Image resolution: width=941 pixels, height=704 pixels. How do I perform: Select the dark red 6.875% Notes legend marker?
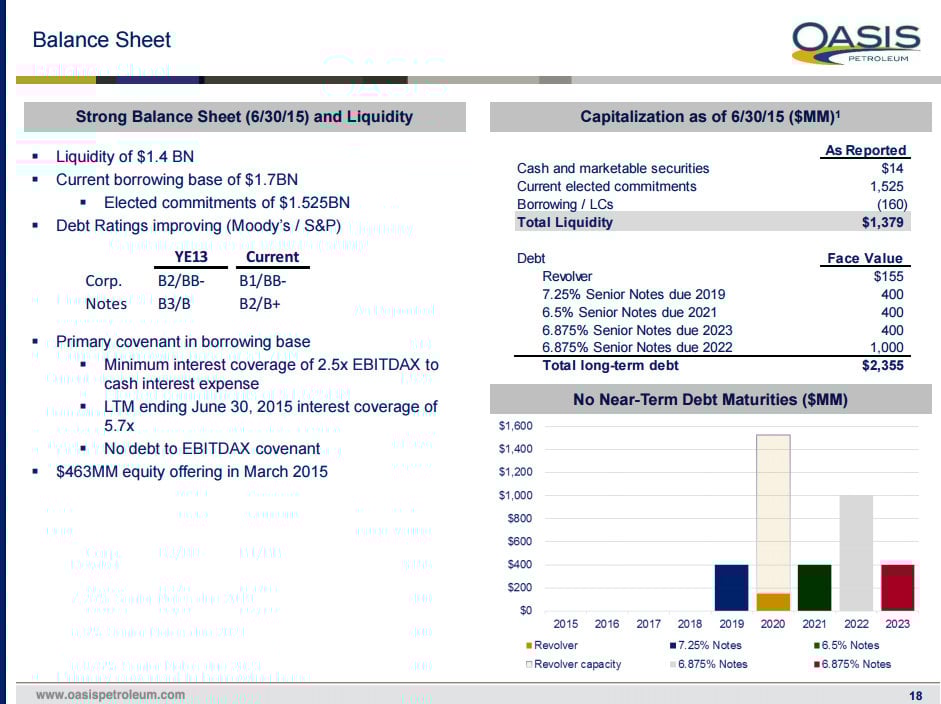pyautogui.click(x=816, y=663)
